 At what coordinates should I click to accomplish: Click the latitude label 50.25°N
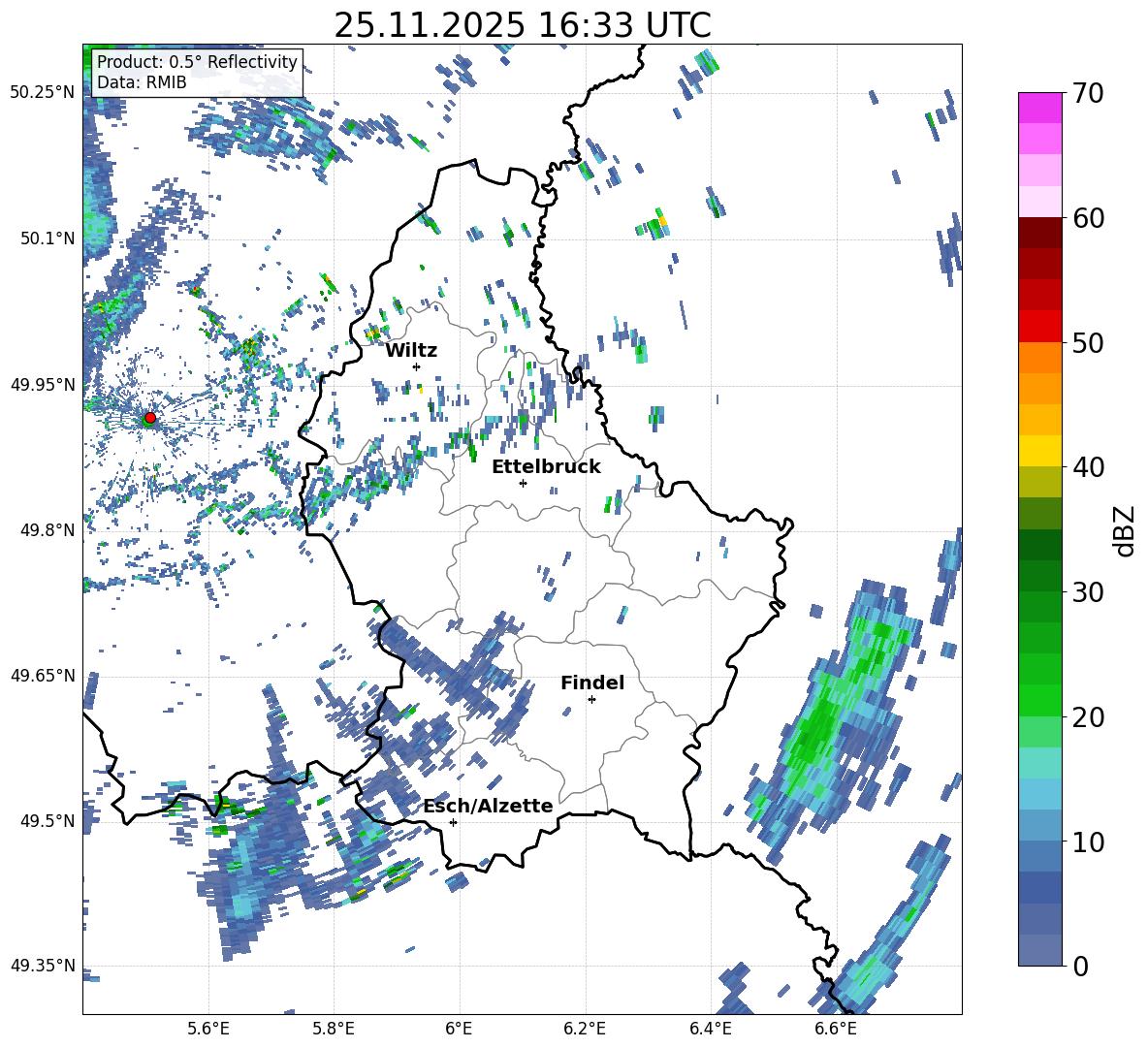point(43,93)
